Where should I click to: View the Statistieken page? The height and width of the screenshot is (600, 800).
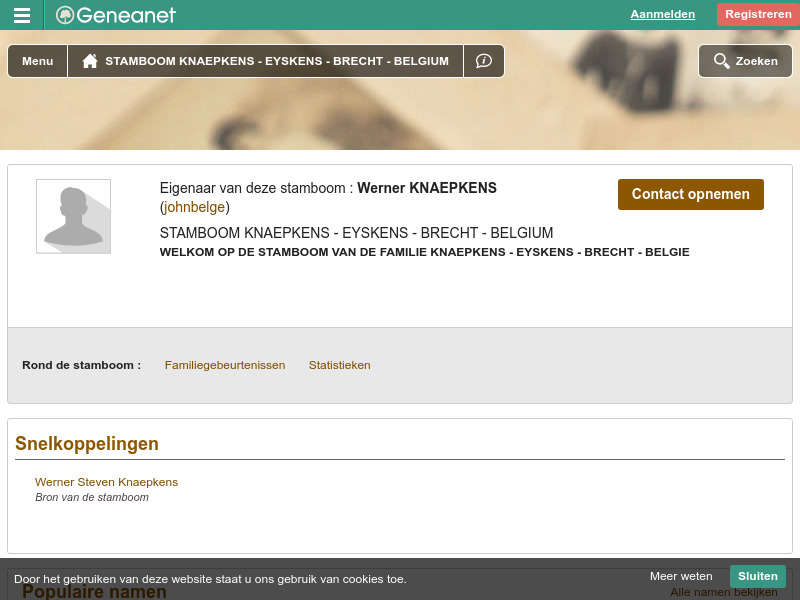pos(339,365)
